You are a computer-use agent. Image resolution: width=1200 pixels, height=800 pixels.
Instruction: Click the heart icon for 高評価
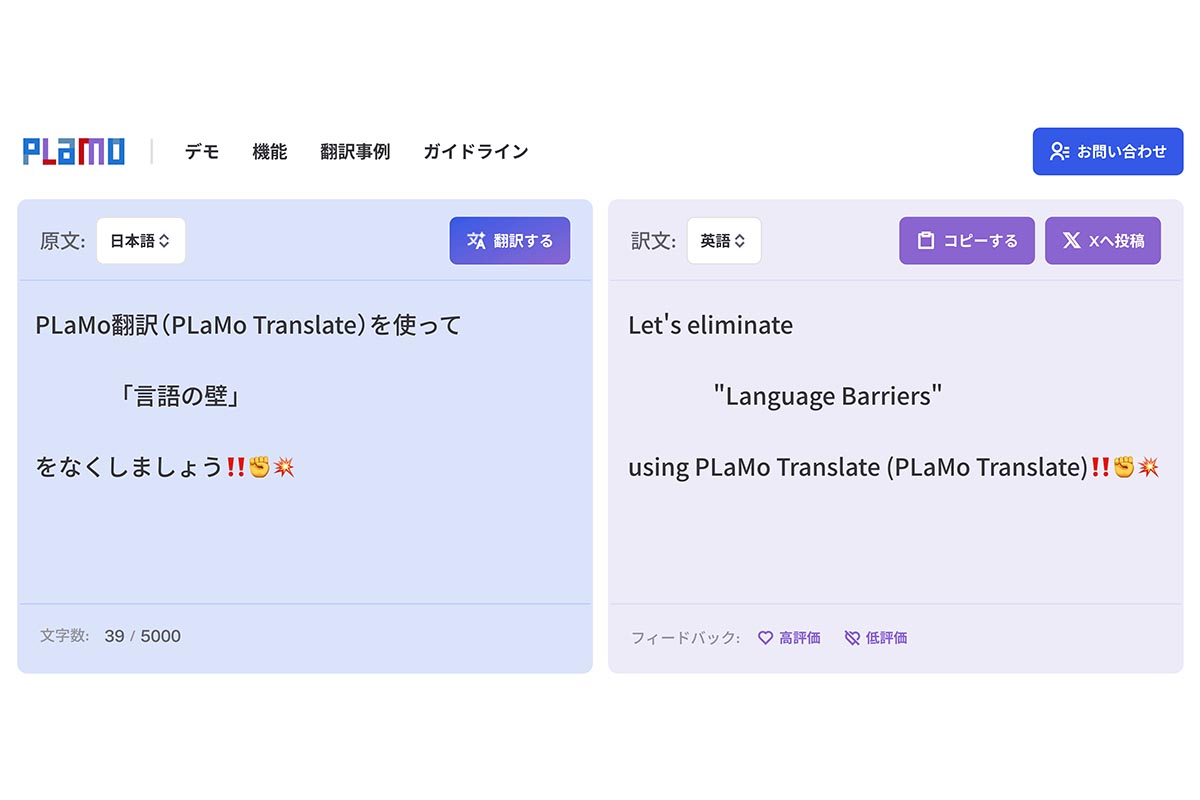[x=765, y=638]
